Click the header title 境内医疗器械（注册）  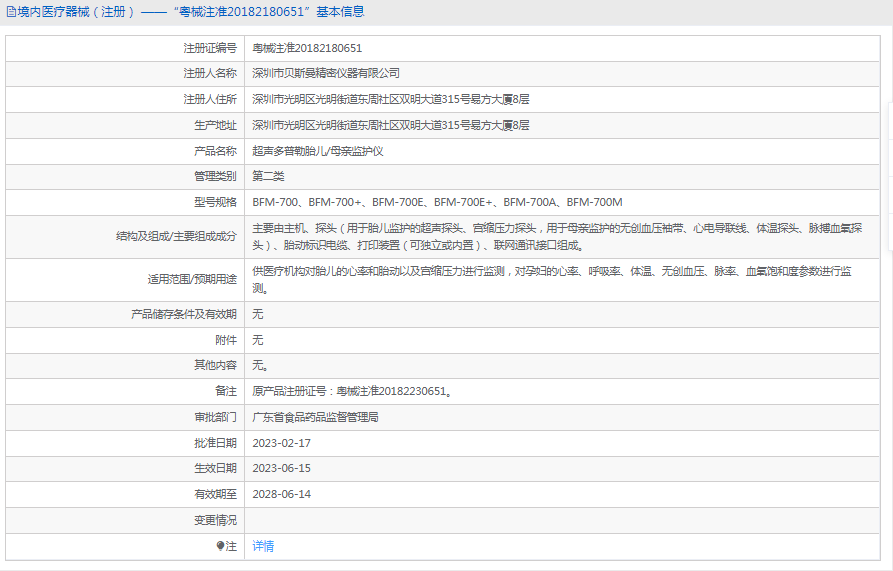76,12
